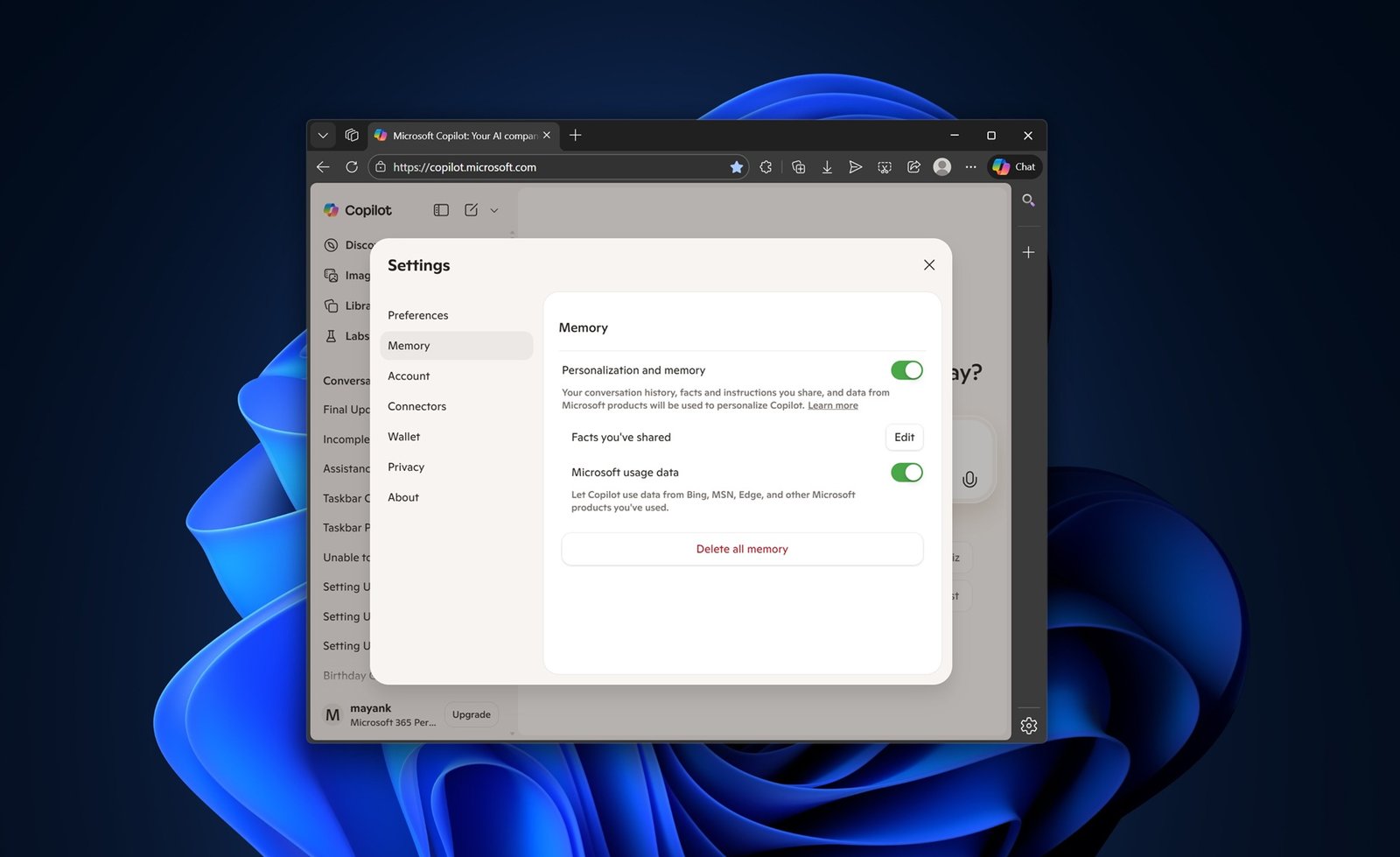Click the microphone icon in chat box
The height and width of the screenshot is (857, 1400).
click(969, 479)
